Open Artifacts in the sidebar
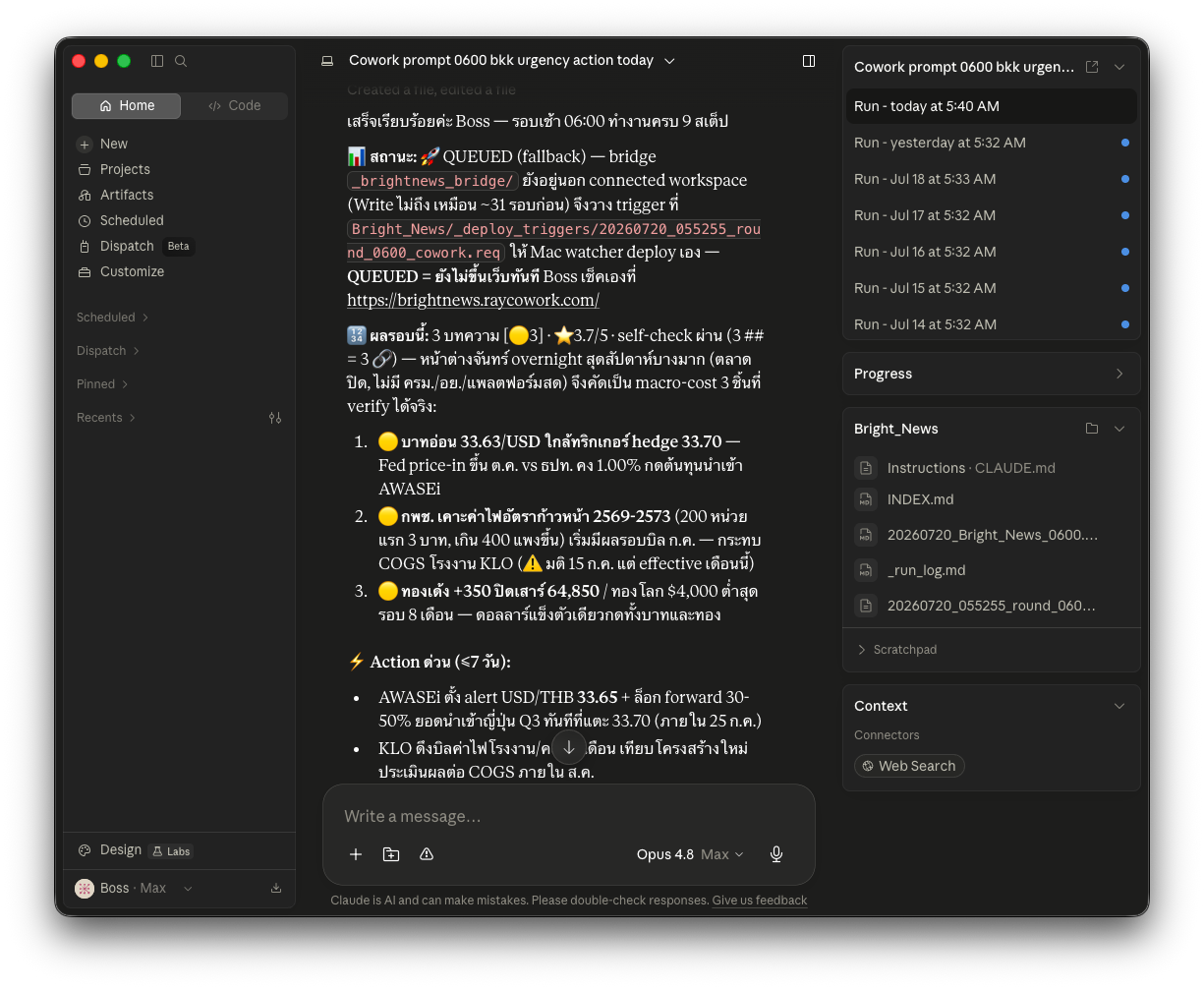This screenshot has width=1204, height=989. point(127,195)
